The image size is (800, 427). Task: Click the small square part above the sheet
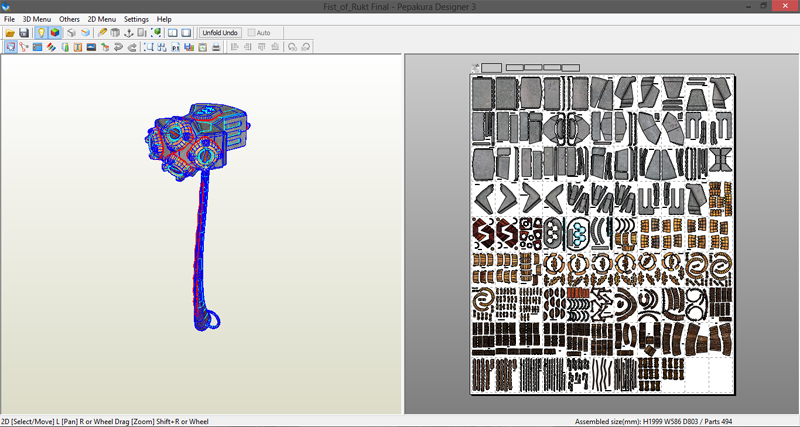pos(491,67)
